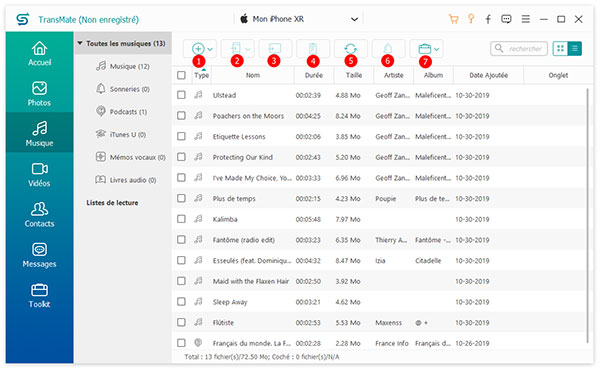Click the Citadelle album cell
600x370 pixels.
click(428, 261)
